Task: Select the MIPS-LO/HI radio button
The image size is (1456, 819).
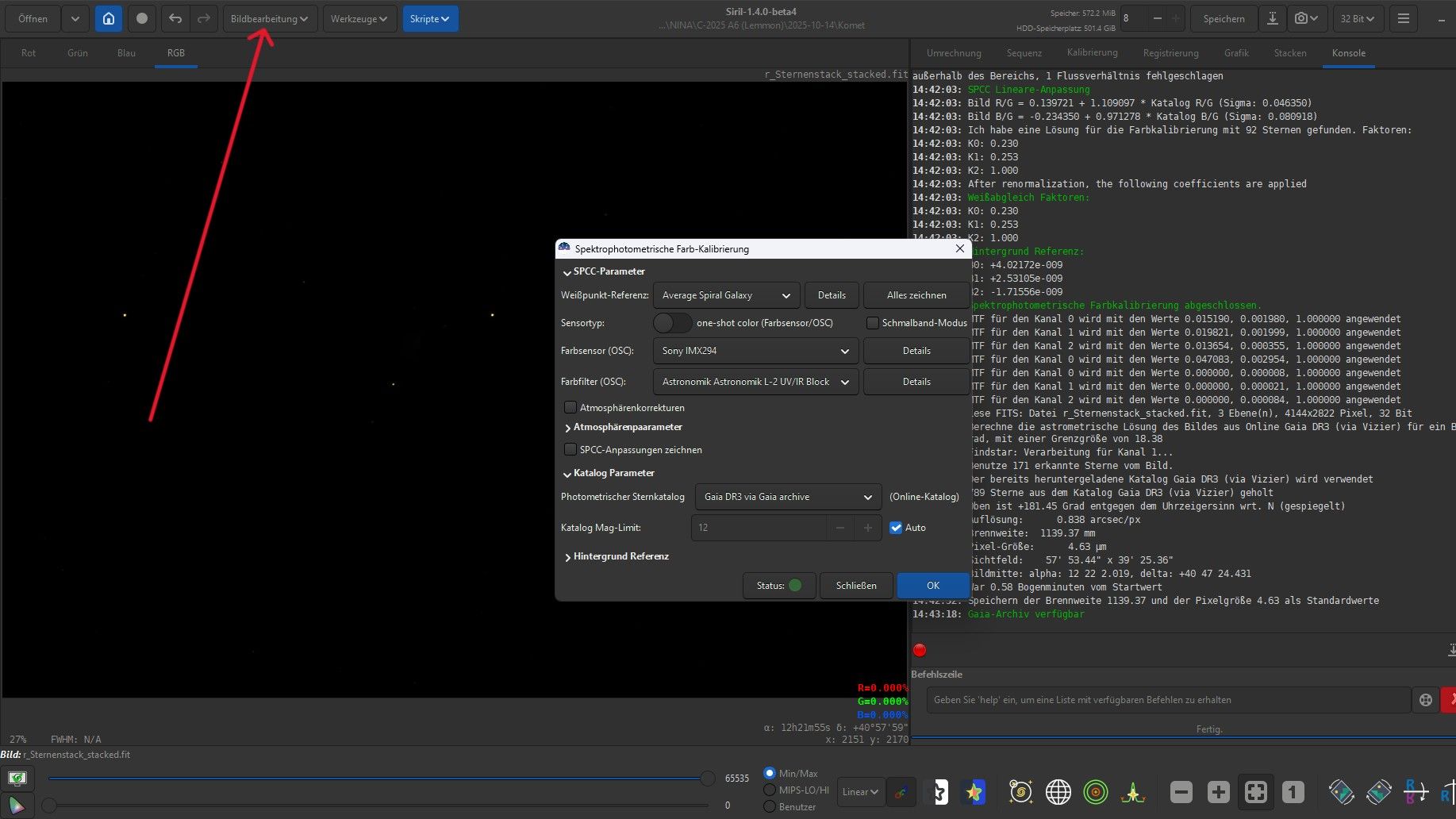Action: tap(769, 790)
